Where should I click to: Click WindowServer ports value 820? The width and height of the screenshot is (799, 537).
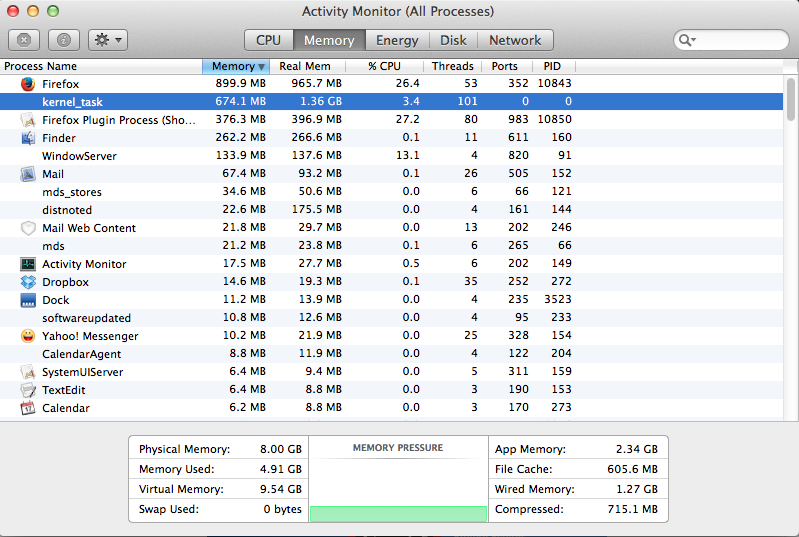(x=518, y=155)
